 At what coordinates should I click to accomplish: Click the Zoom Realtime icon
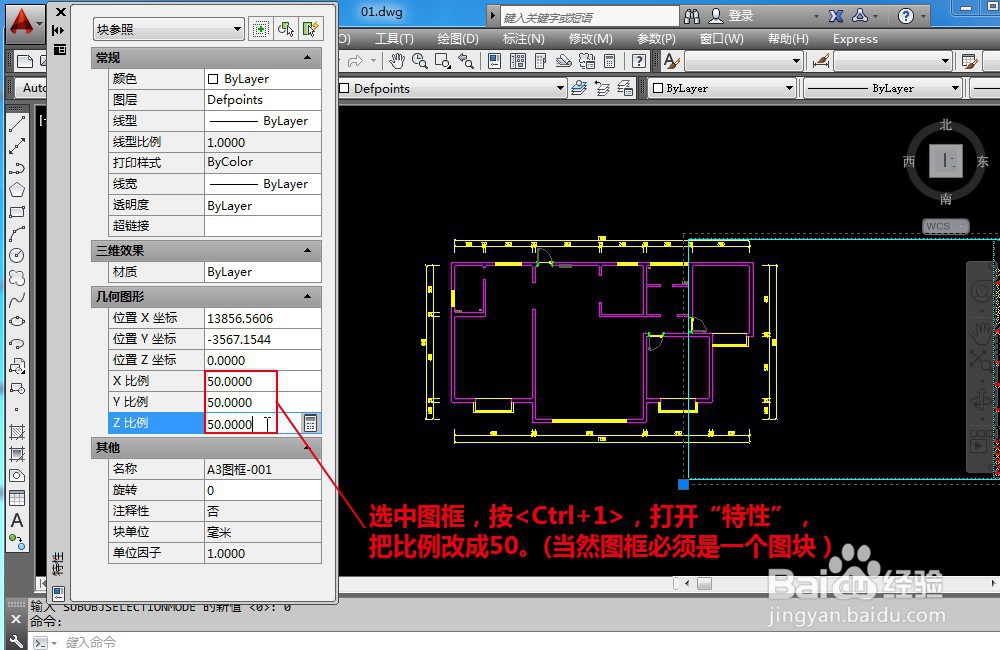[x=420, y=61]
